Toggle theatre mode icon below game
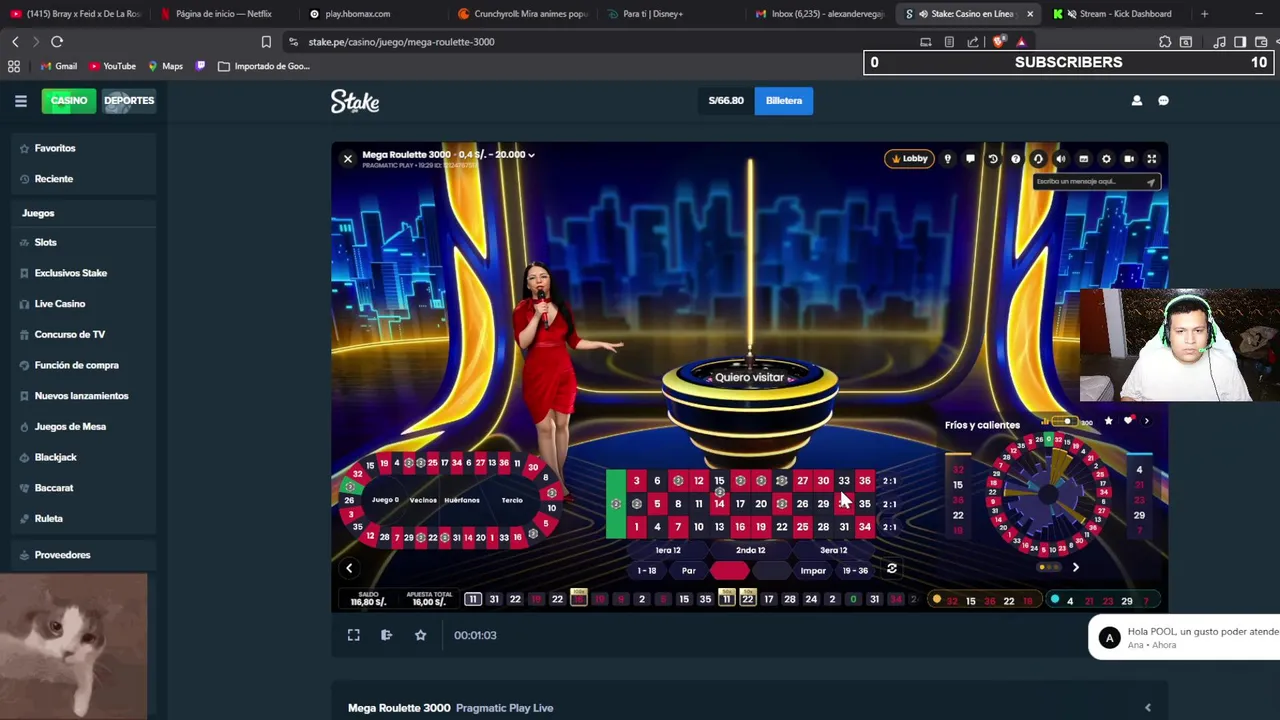This screenshot has height=720, width=1280. tap(386, 635)
